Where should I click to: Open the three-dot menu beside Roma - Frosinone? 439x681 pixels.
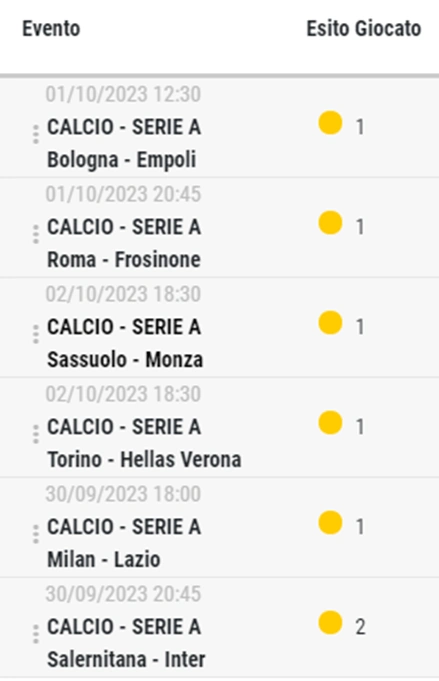point(36,234)
